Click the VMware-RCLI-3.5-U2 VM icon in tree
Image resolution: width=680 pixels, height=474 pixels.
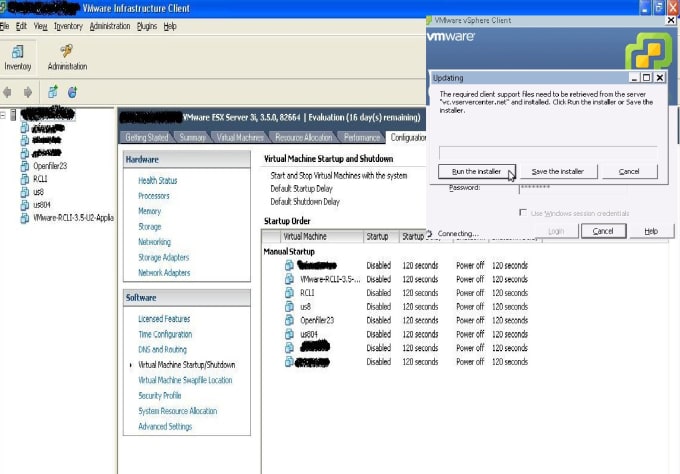(25, 218)
